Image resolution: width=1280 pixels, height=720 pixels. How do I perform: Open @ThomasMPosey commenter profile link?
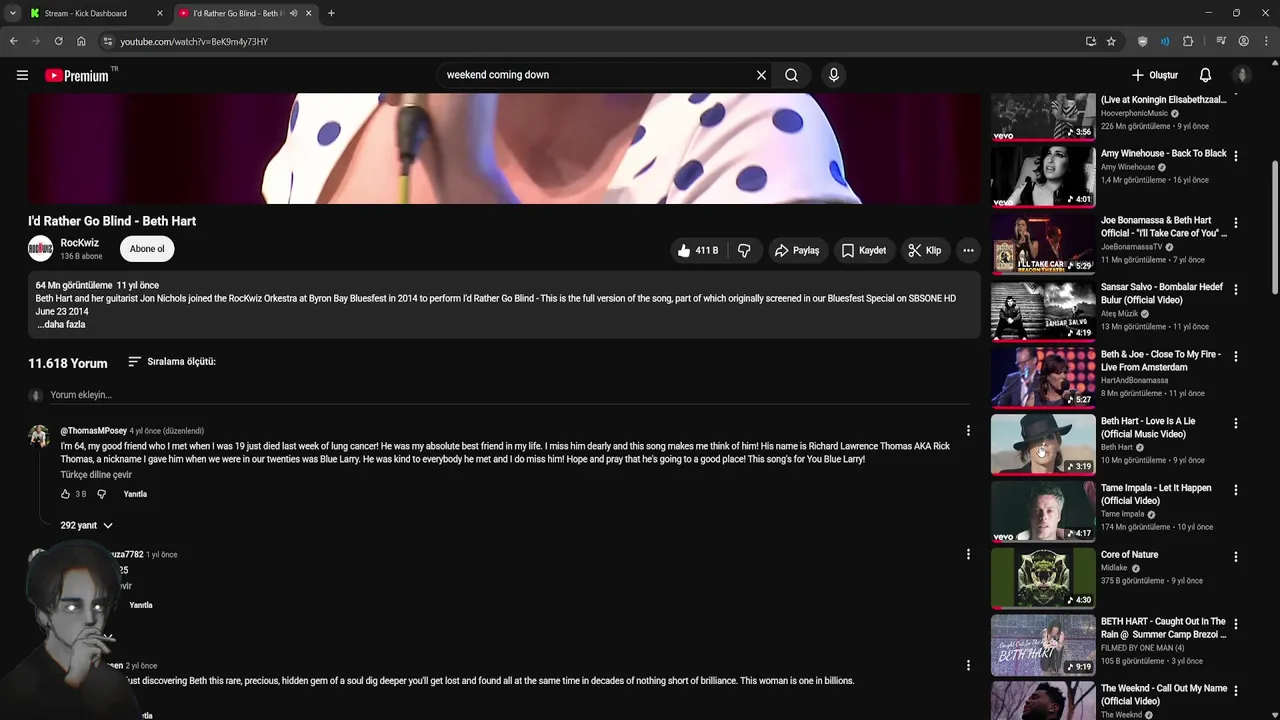coord(93,431)
